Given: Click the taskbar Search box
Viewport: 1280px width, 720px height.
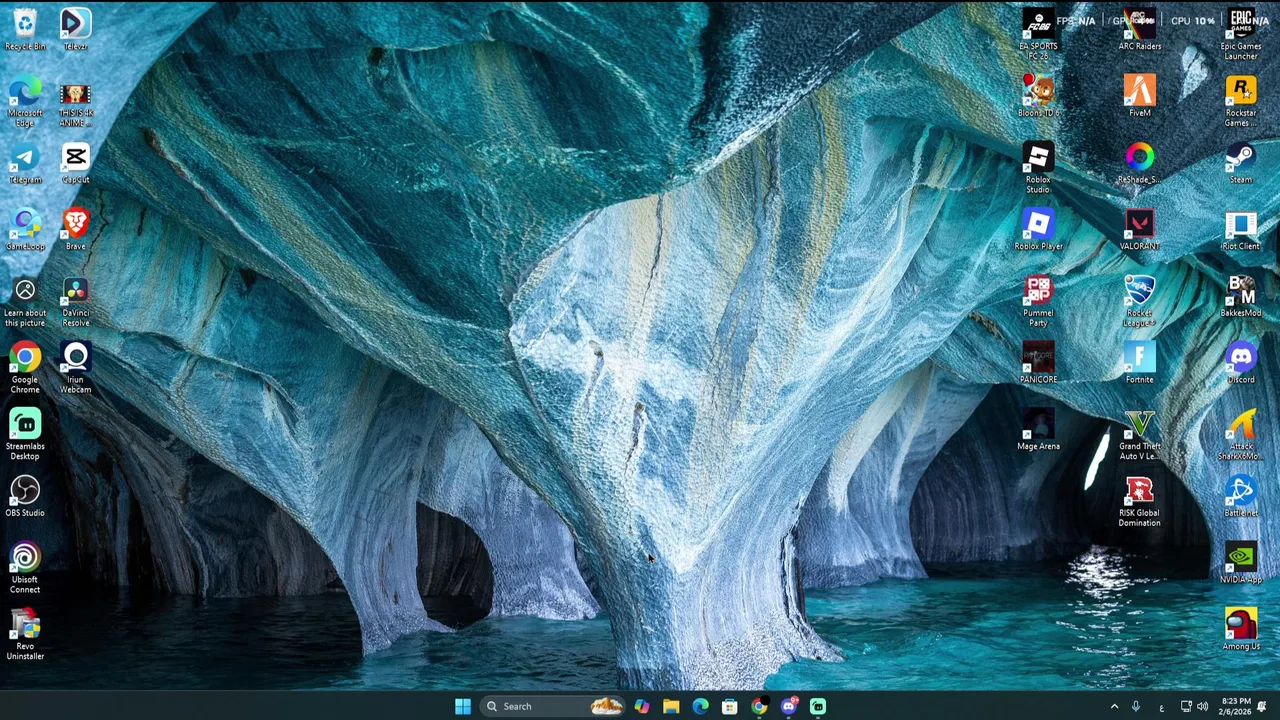Looking at the screenshot, I should (553, 706).
